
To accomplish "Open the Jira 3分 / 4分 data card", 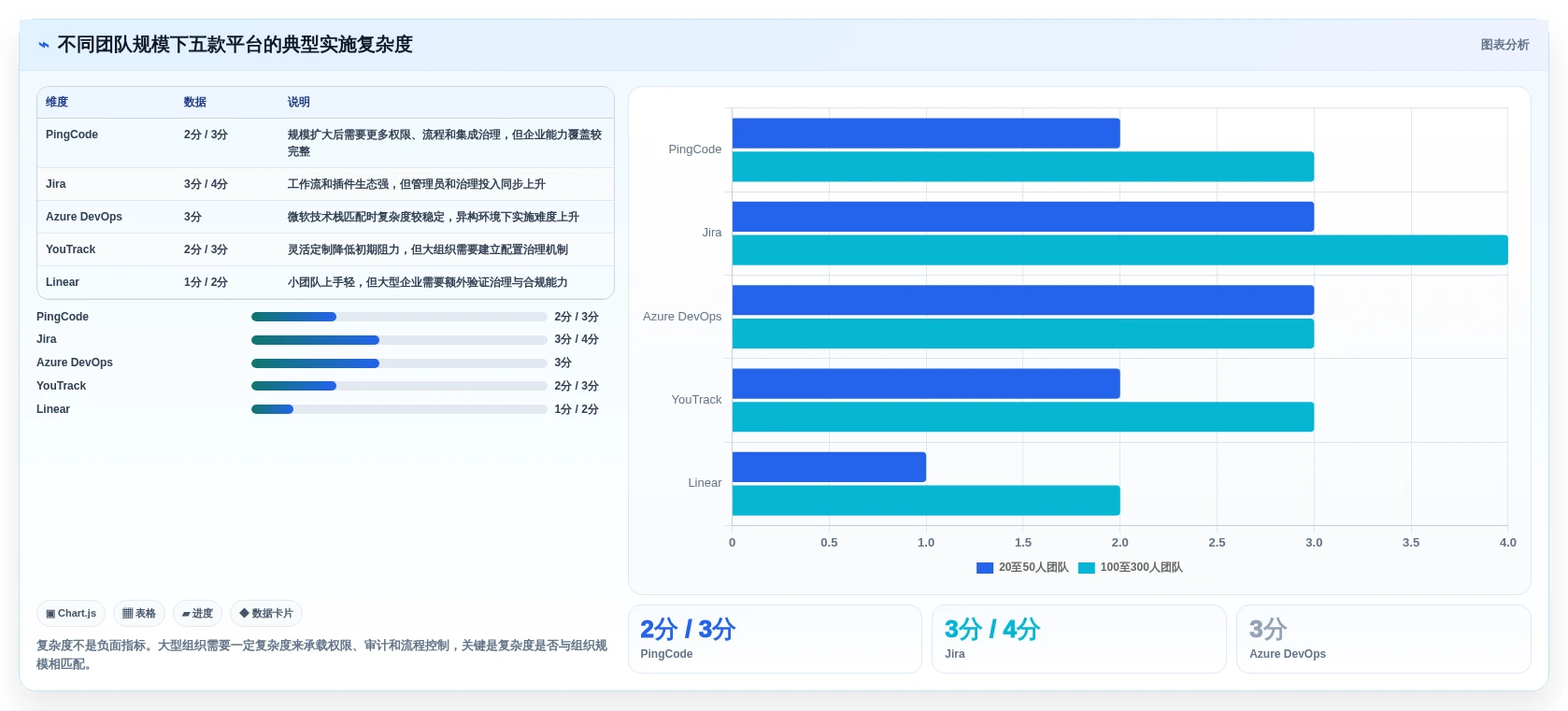I will point(1079,639).
